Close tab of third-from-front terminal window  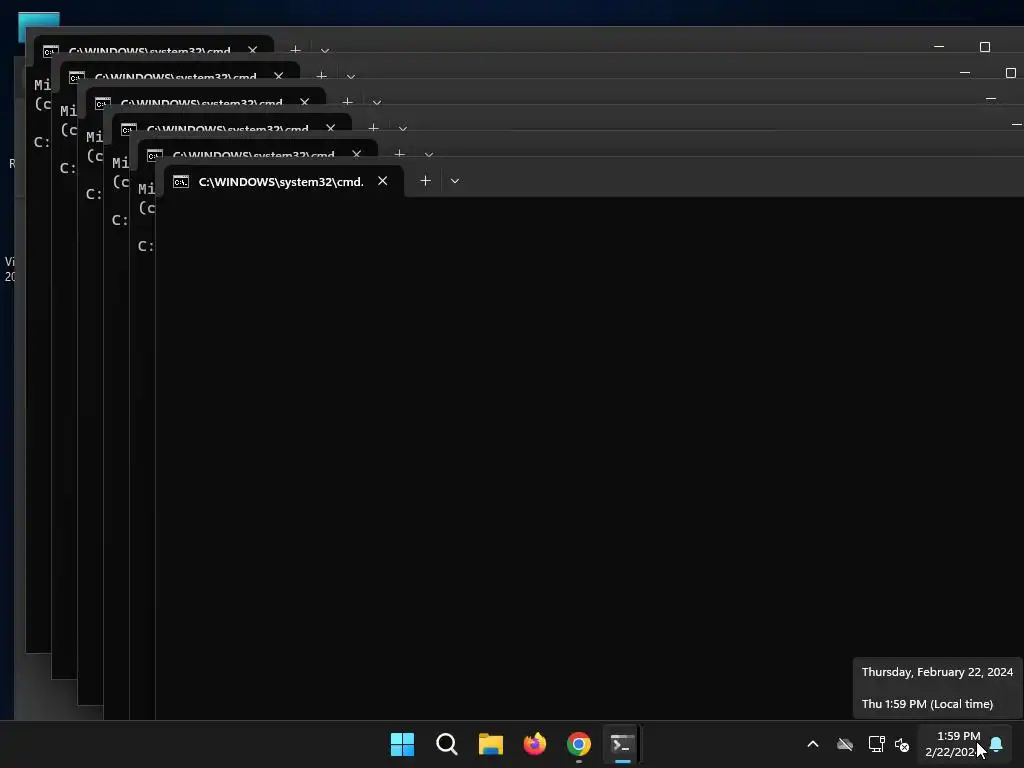coord(330,127)
